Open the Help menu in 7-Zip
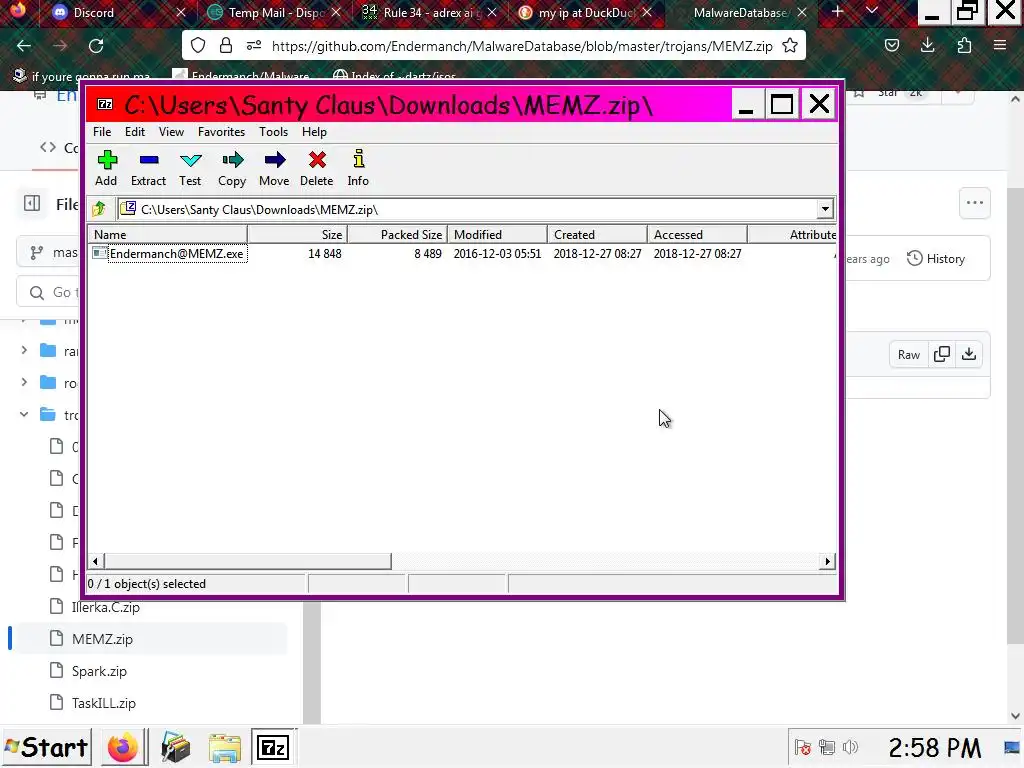 click(314, 132)
